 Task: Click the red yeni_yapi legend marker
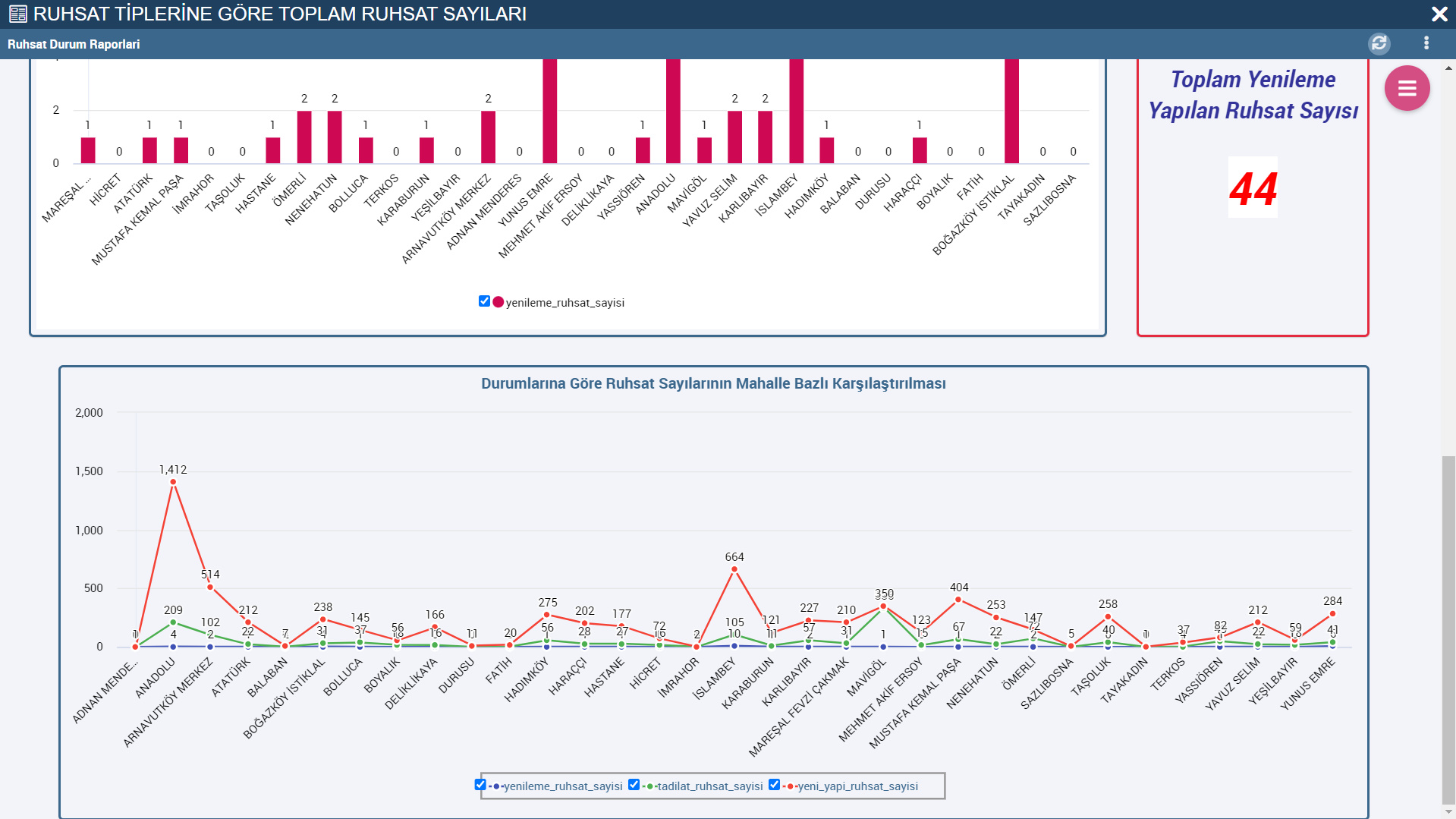coord(790,786)
